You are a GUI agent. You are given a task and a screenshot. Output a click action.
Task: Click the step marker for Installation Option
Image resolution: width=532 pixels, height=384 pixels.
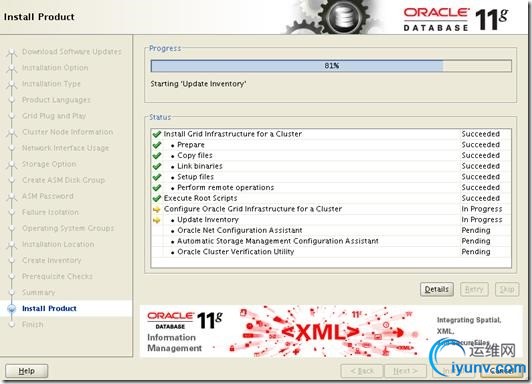[x=12, y=68]
